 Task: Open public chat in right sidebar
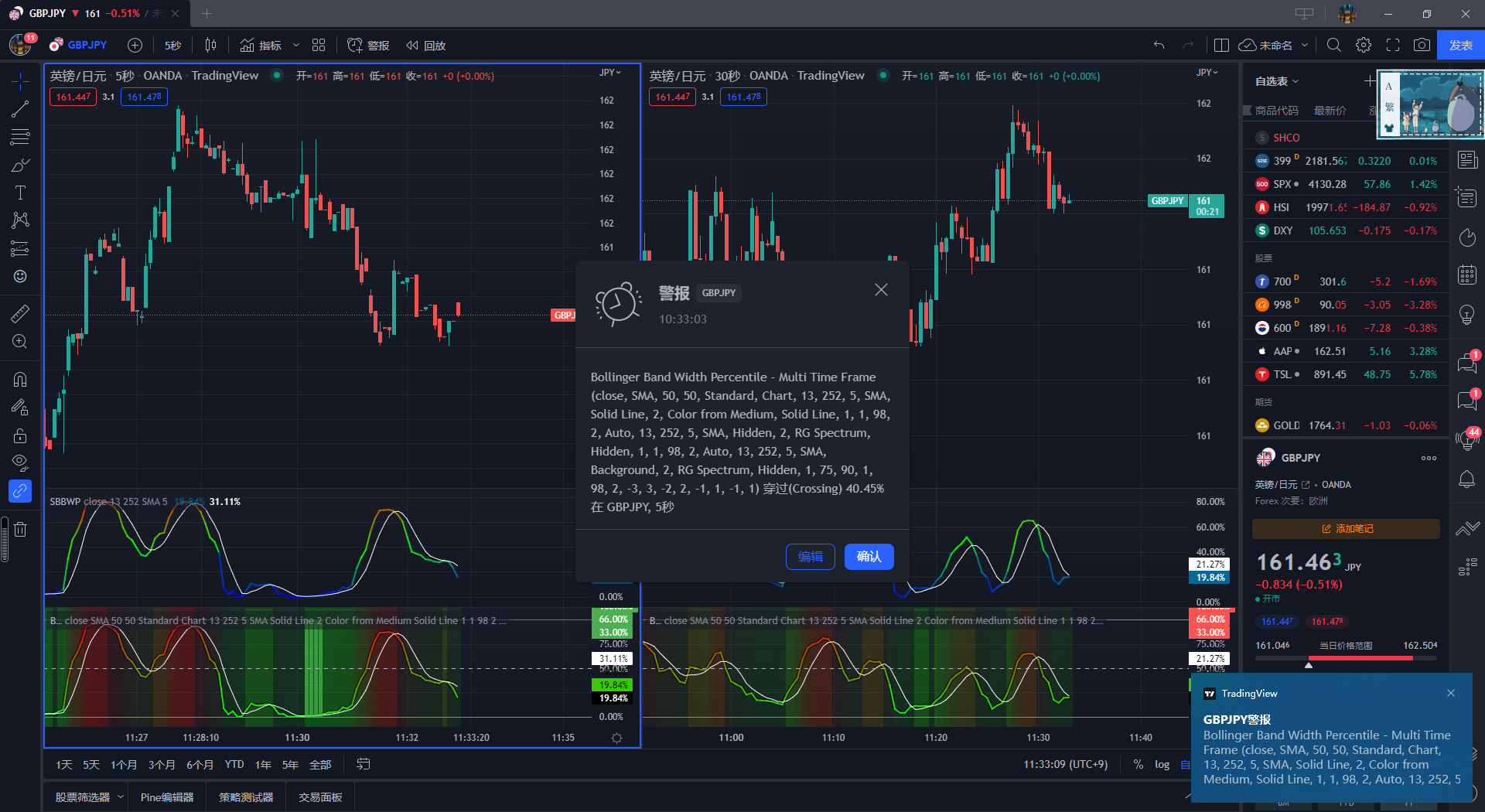click(x=1467, y=363)
